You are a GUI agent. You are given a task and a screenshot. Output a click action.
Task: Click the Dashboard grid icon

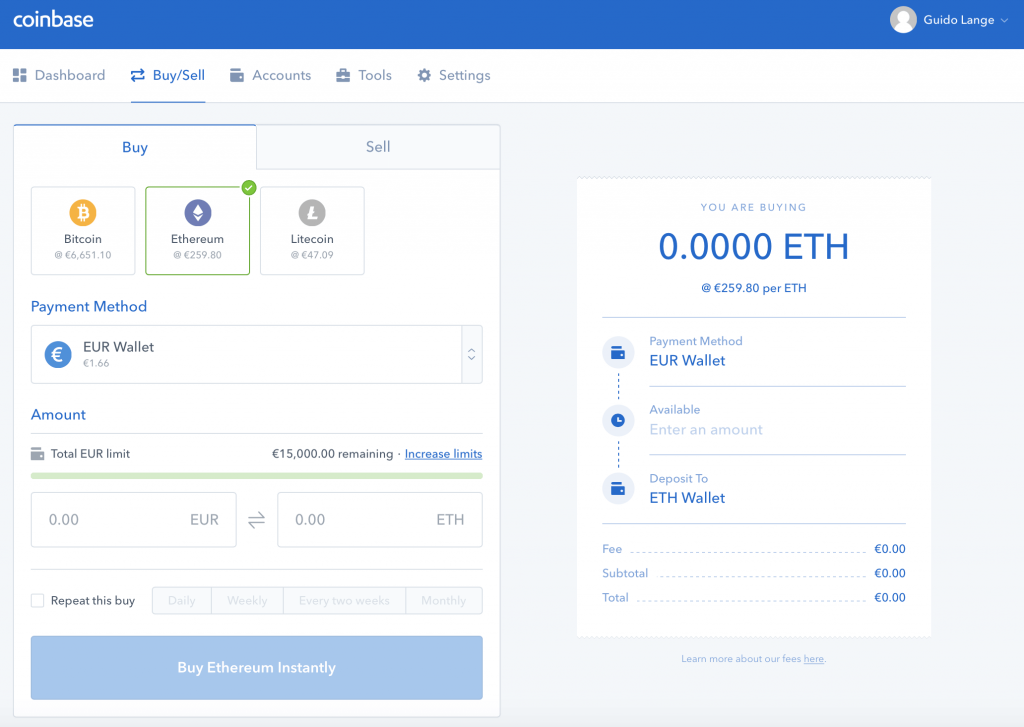pyautogui.click(x=20, y=75)
